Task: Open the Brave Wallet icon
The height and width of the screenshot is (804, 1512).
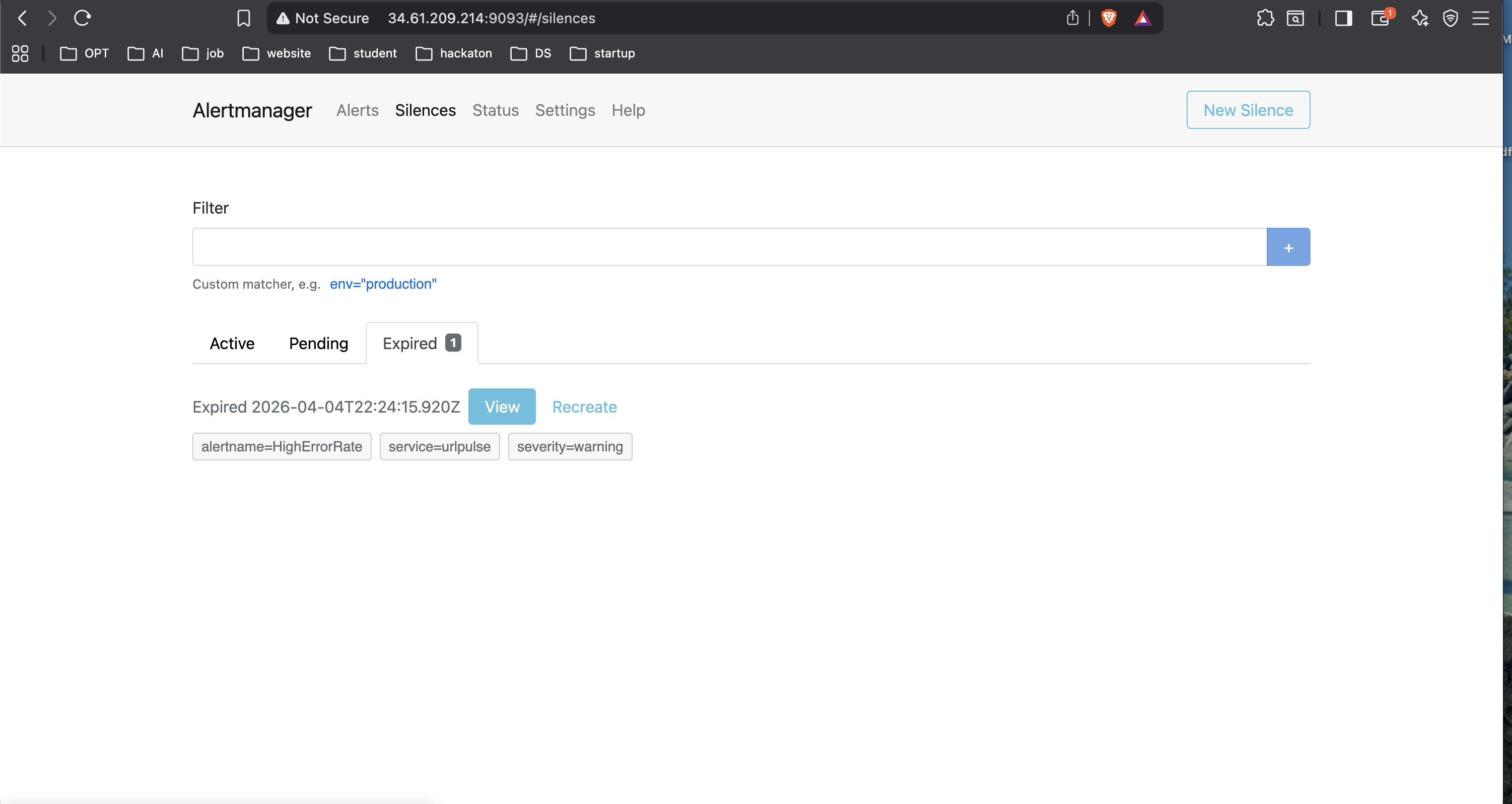Action: pyautogui.click(x=1381, y=18)
